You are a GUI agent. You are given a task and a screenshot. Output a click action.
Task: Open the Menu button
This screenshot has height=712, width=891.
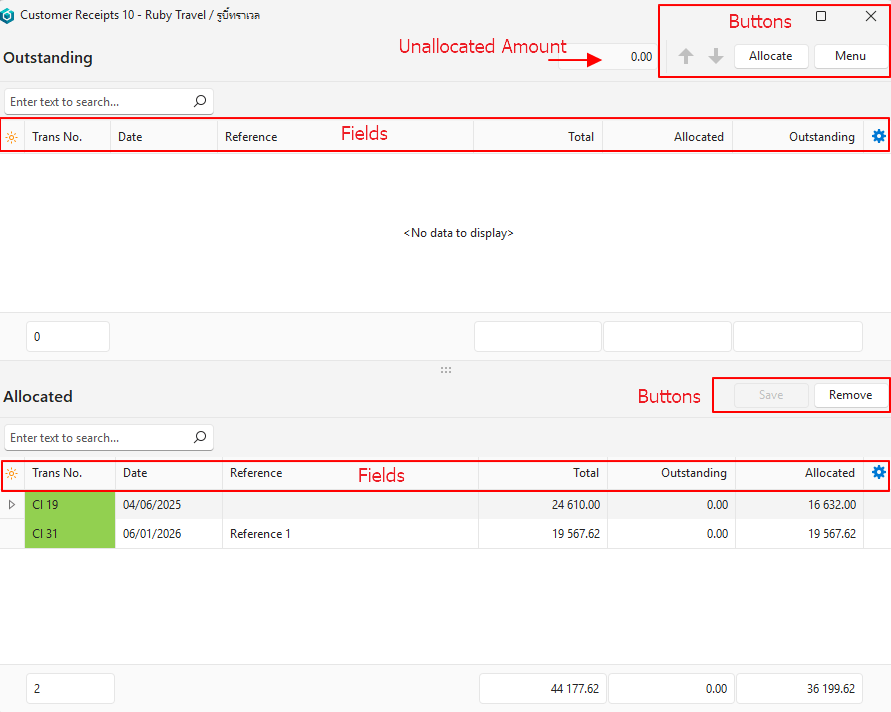tap(850, 56)
